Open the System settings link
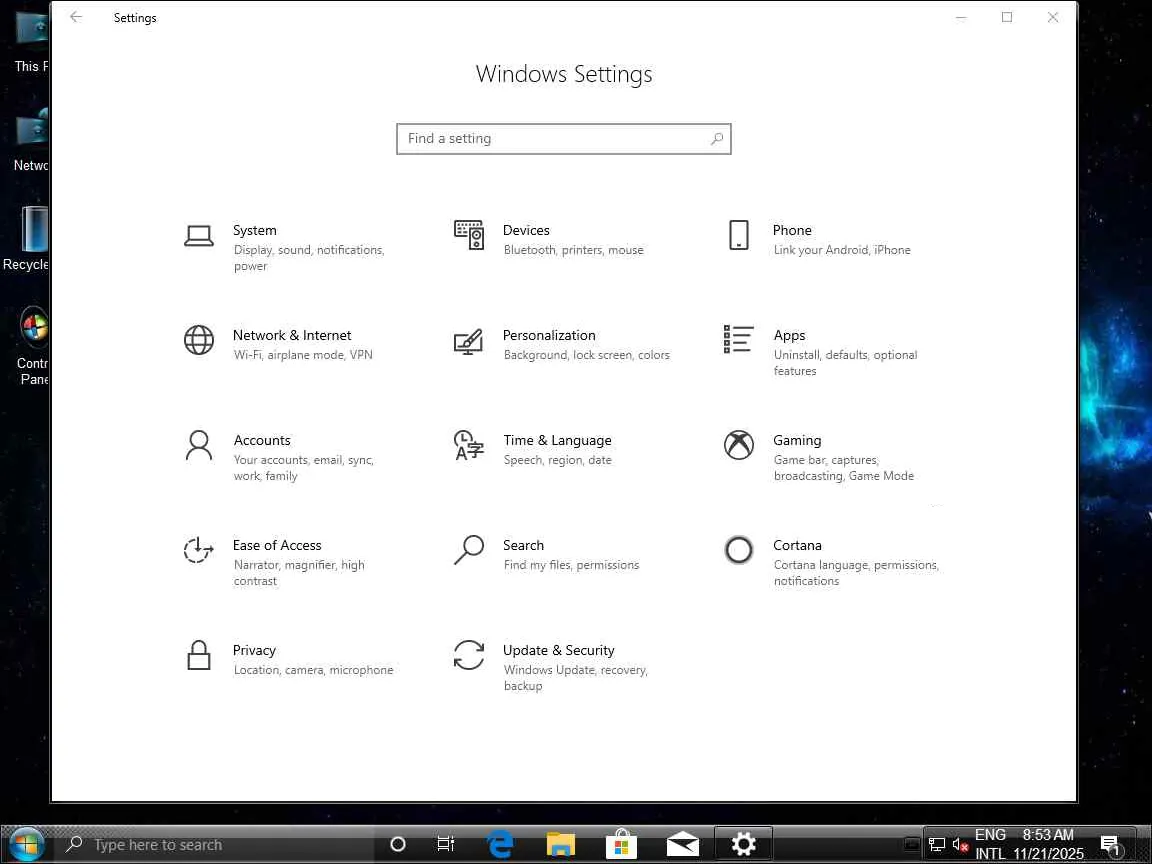The height and width of the screenshot is (864, 1152). pyautogui.click(x=254, y=230)
